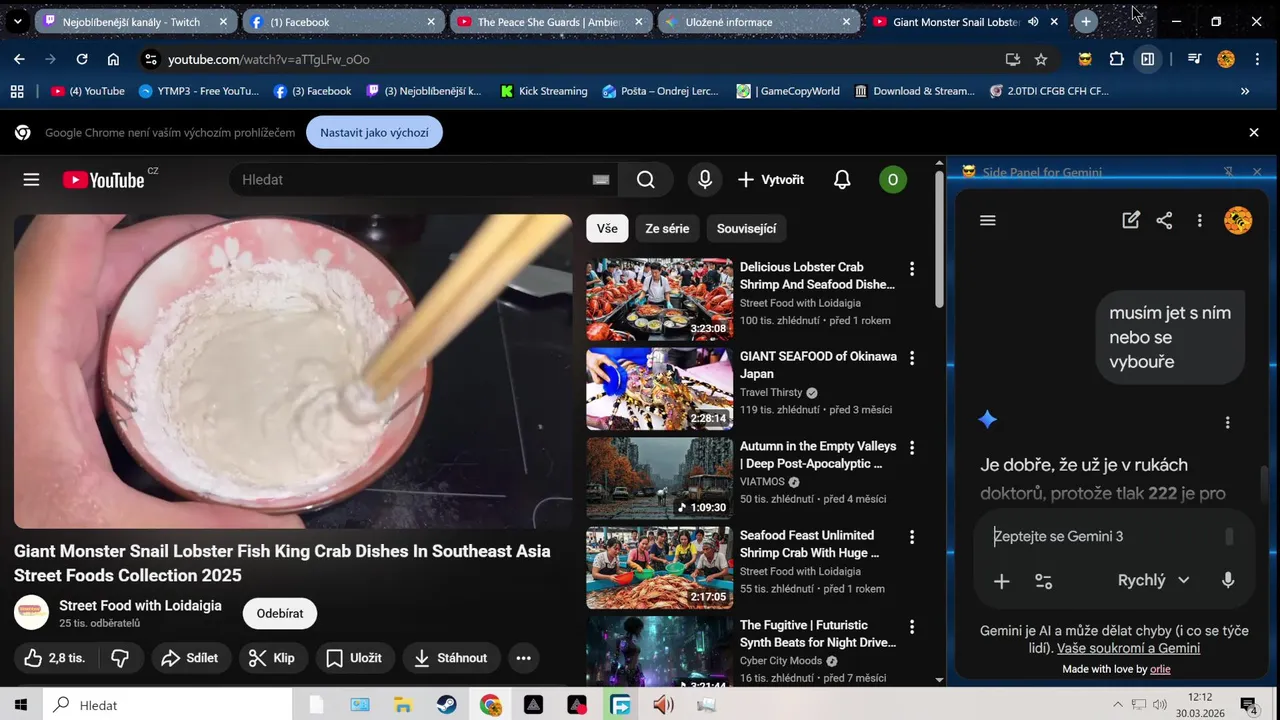
Task: Switch to The Peace She Guards tab
Action: (551, 22)
